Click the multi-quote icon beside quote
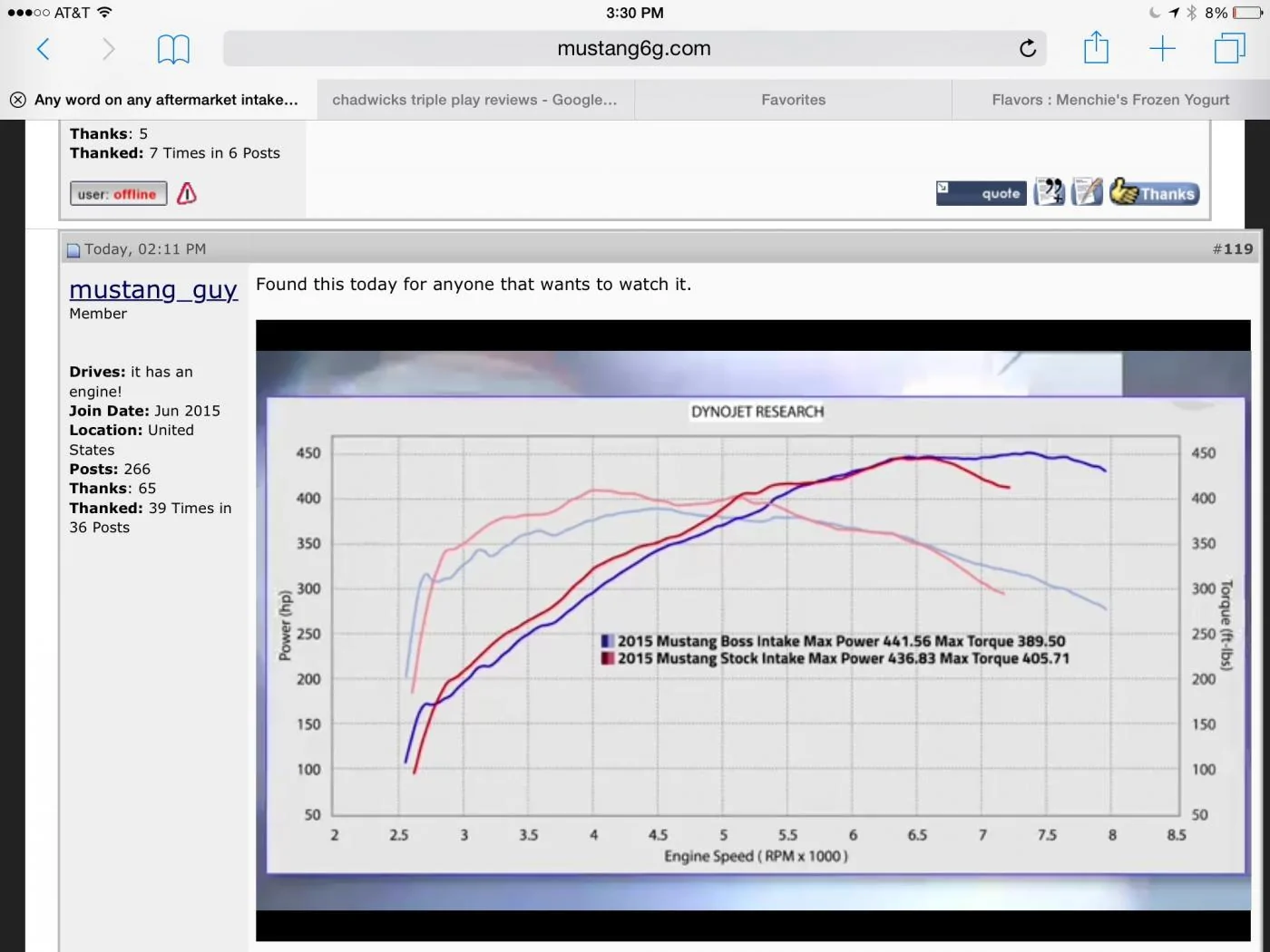Image resolution: width=1270 pixels, height=952 pixels. [1050, 191]
